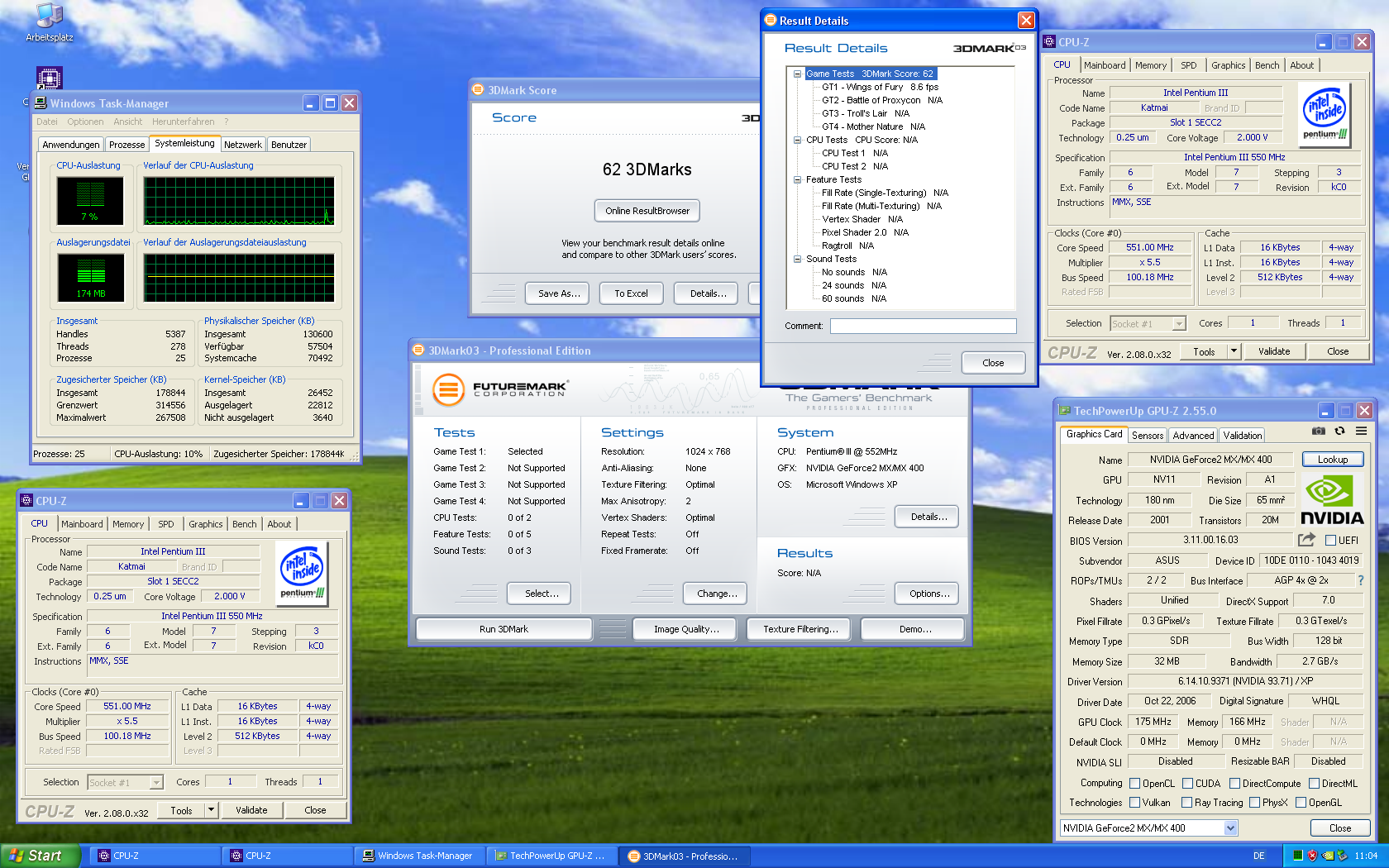Open the Sensors tab in GPU-Z
The height and width of the screenshot is (868, 1389).
point(1148,436)
